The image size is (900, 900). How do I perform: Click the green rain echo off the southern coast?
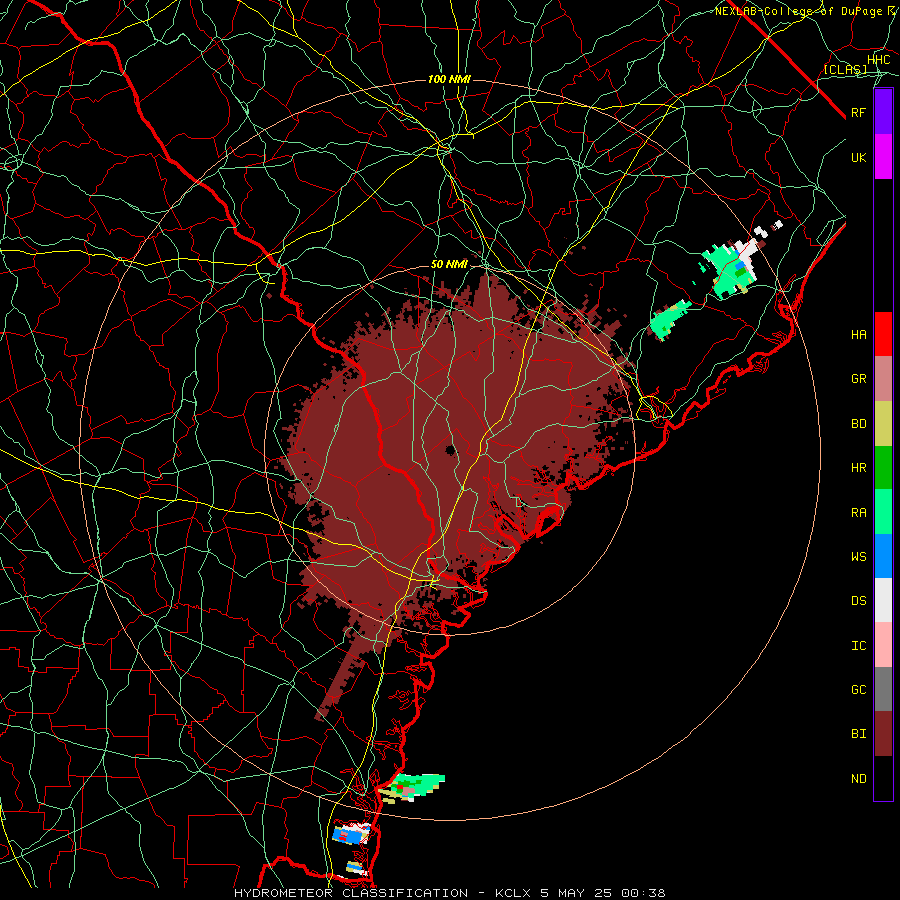414,786
